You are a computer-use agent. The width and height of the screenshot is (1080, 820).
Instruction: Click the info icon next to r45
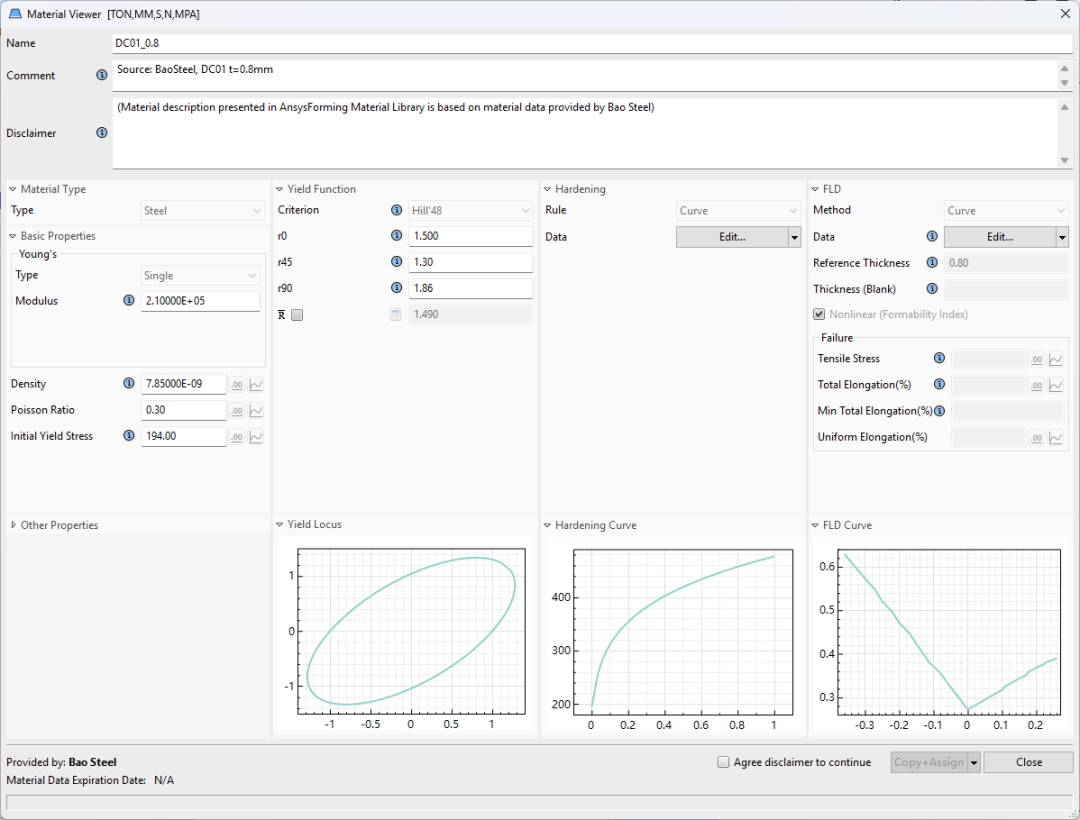396,262
